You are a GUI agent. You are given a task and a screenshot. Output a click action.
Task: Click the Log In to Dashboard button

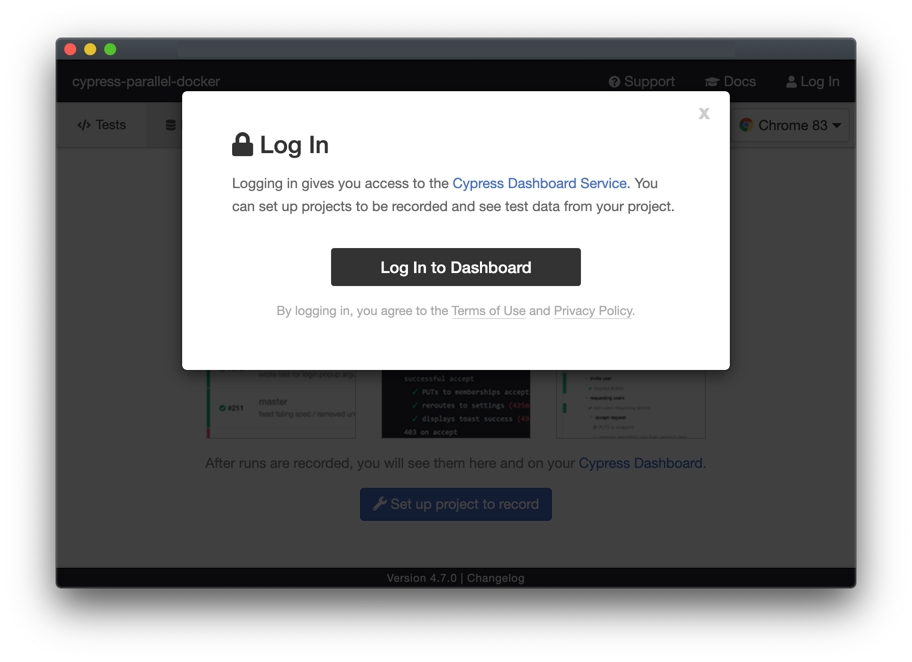click(x=455, y=267)
